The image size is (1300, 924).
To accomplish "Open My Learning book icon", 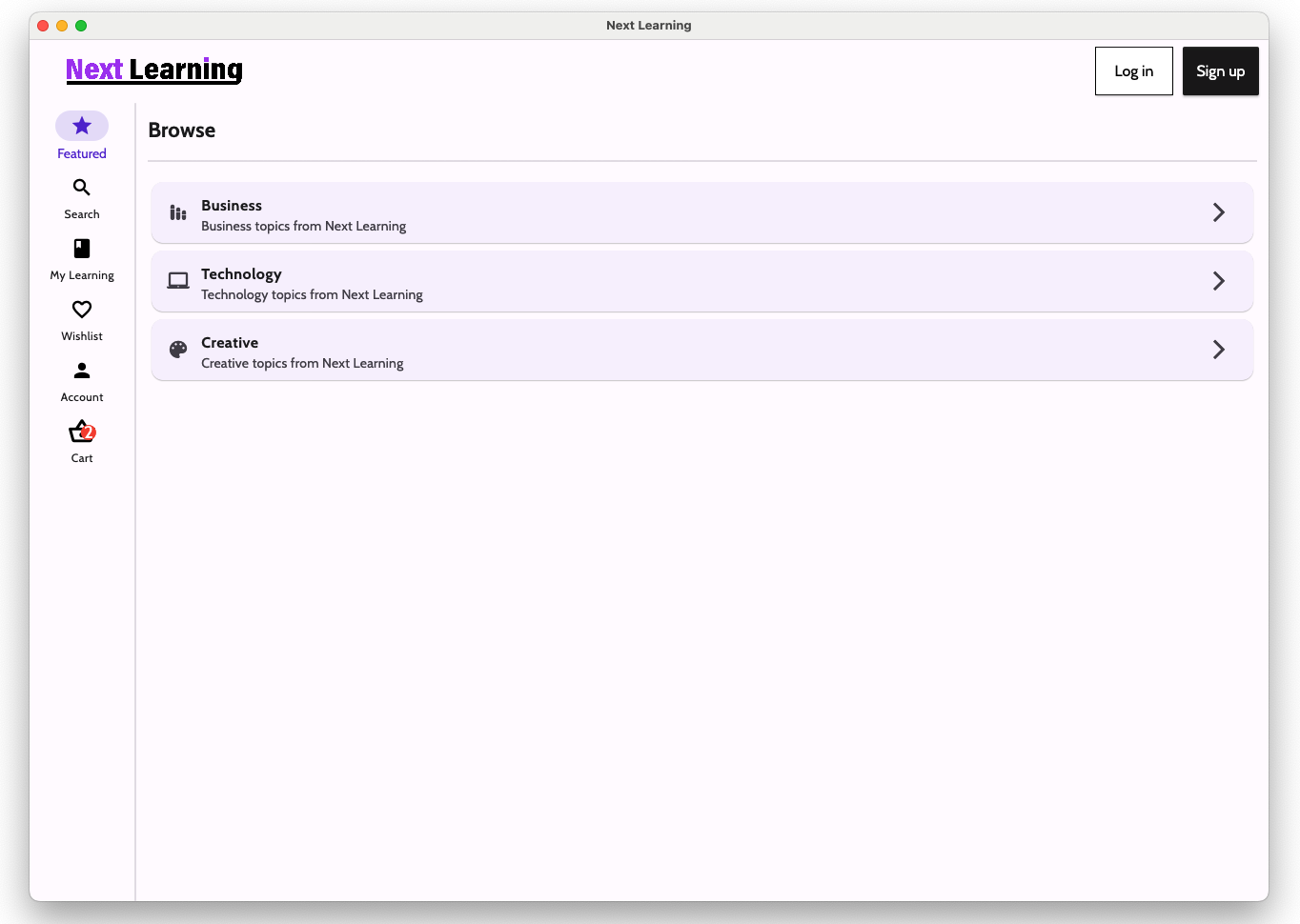I will click(x=82, y=249).
